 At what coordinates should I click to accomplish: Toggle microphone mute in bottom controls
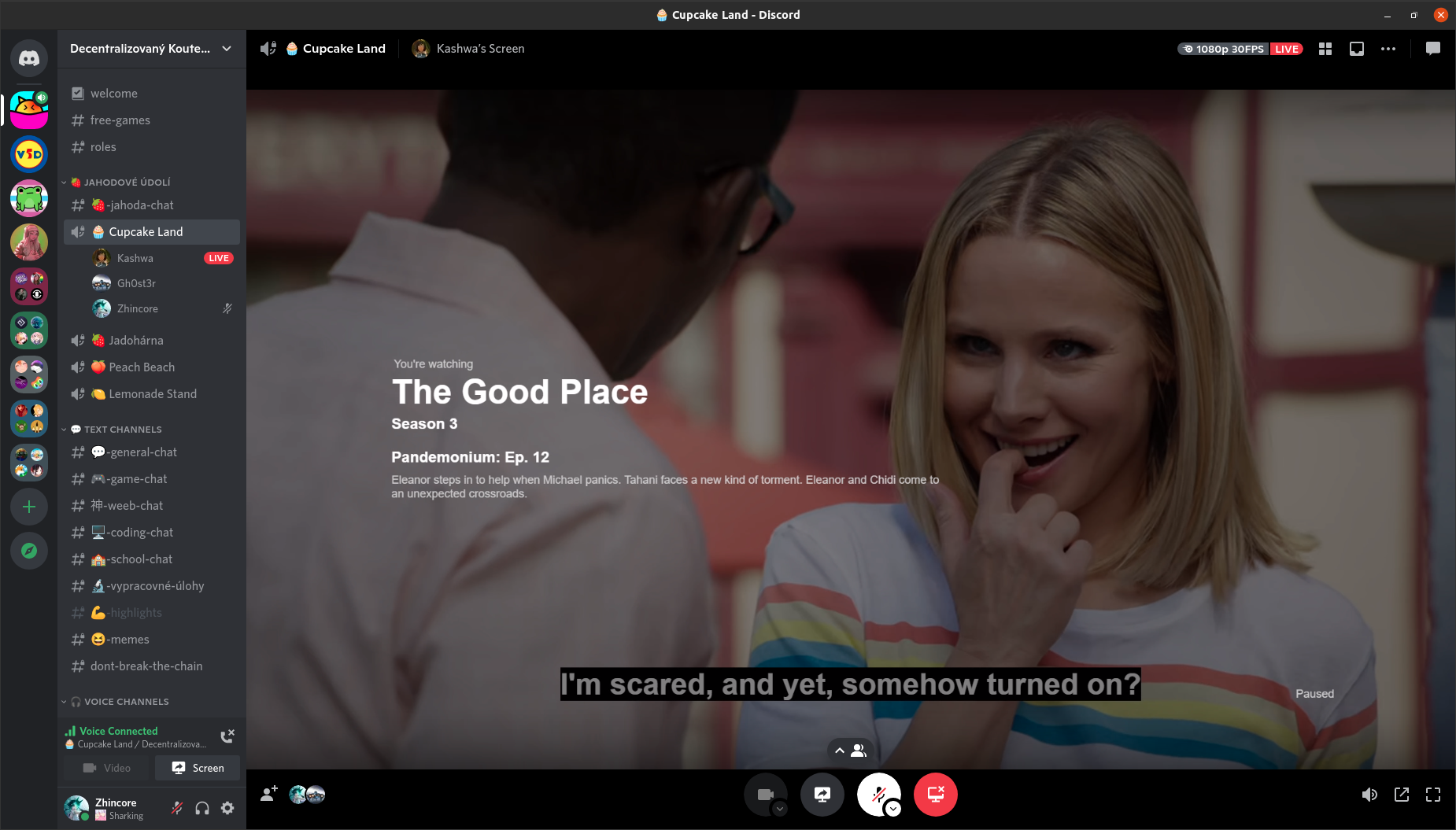coord(878,795)
